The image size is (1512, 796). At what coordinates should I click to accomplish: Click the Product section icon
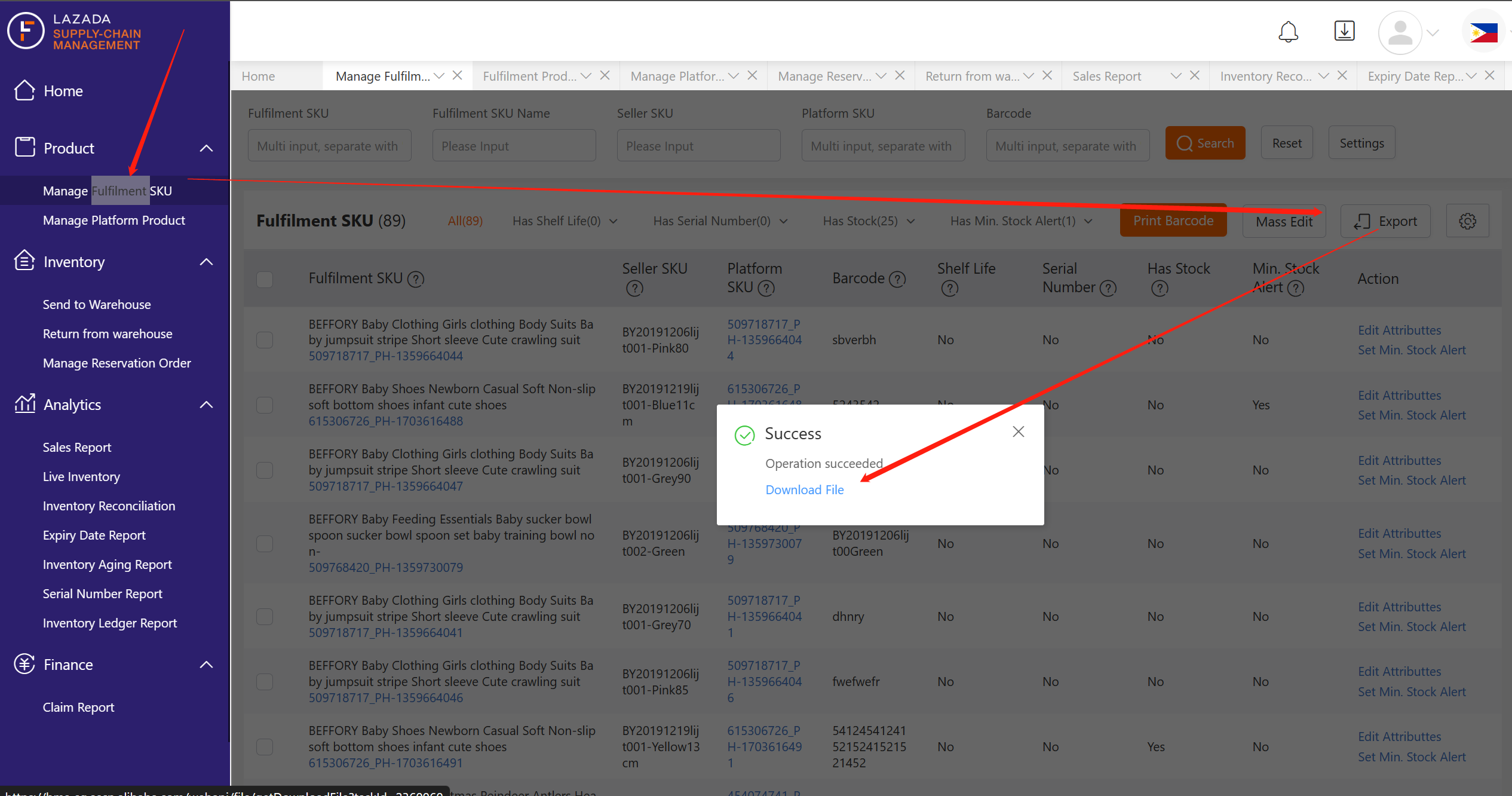(x=24, y=147)
